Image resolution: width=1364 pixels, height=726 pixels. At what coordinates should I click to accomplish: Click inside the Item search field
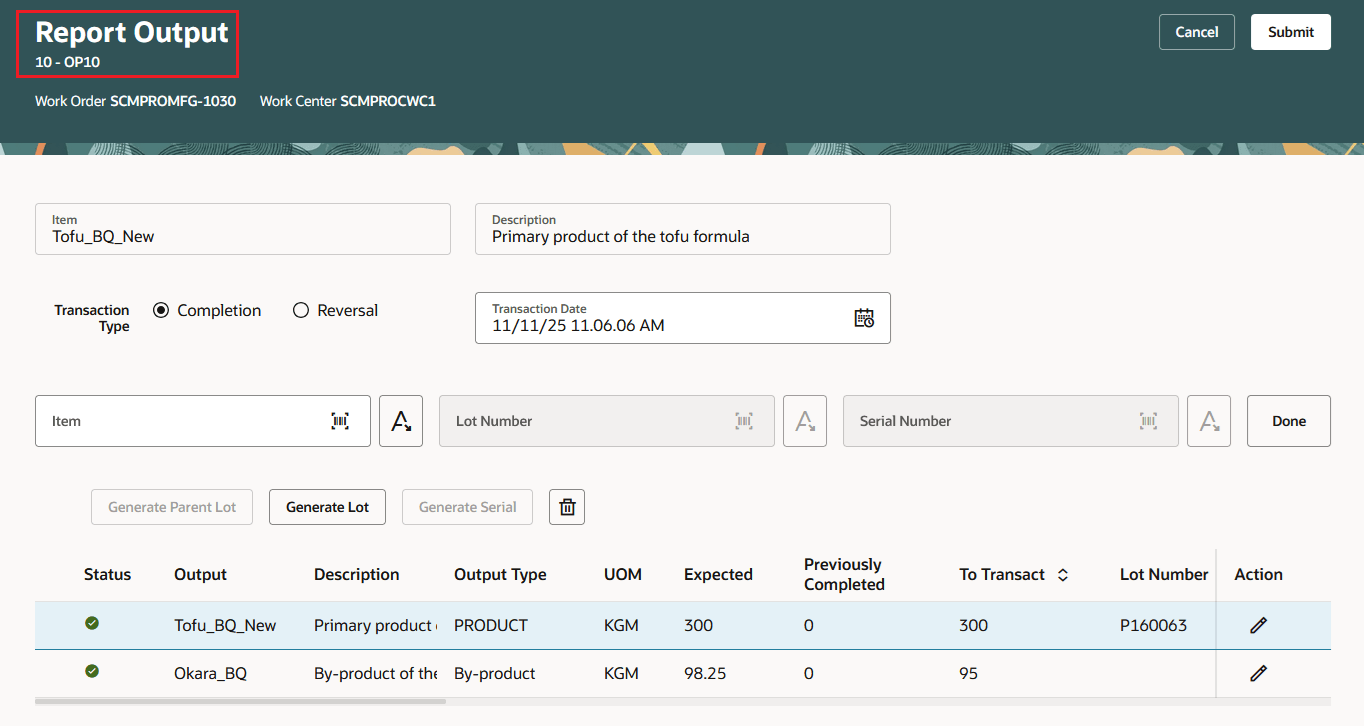pos(180,421)
